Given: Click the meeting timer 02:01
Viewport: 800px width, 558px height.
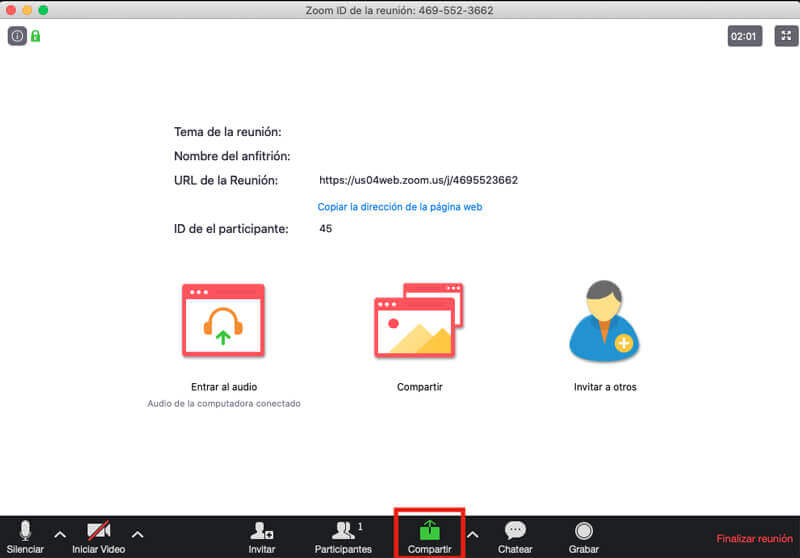Looking at the screenshot, I should [744, 36].
